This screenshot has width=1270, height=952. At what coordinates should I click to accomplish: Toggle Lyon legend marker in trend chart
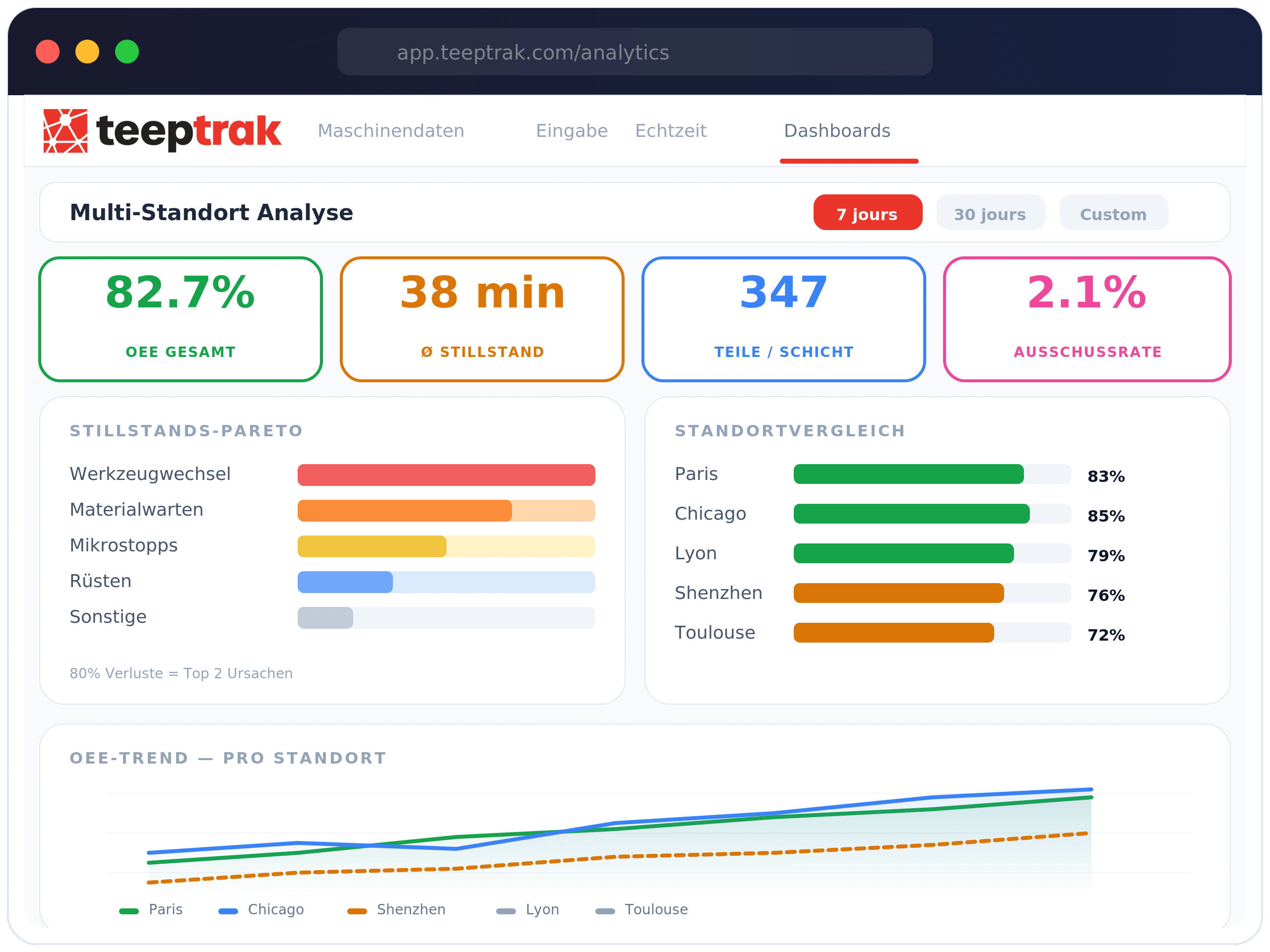506,911
